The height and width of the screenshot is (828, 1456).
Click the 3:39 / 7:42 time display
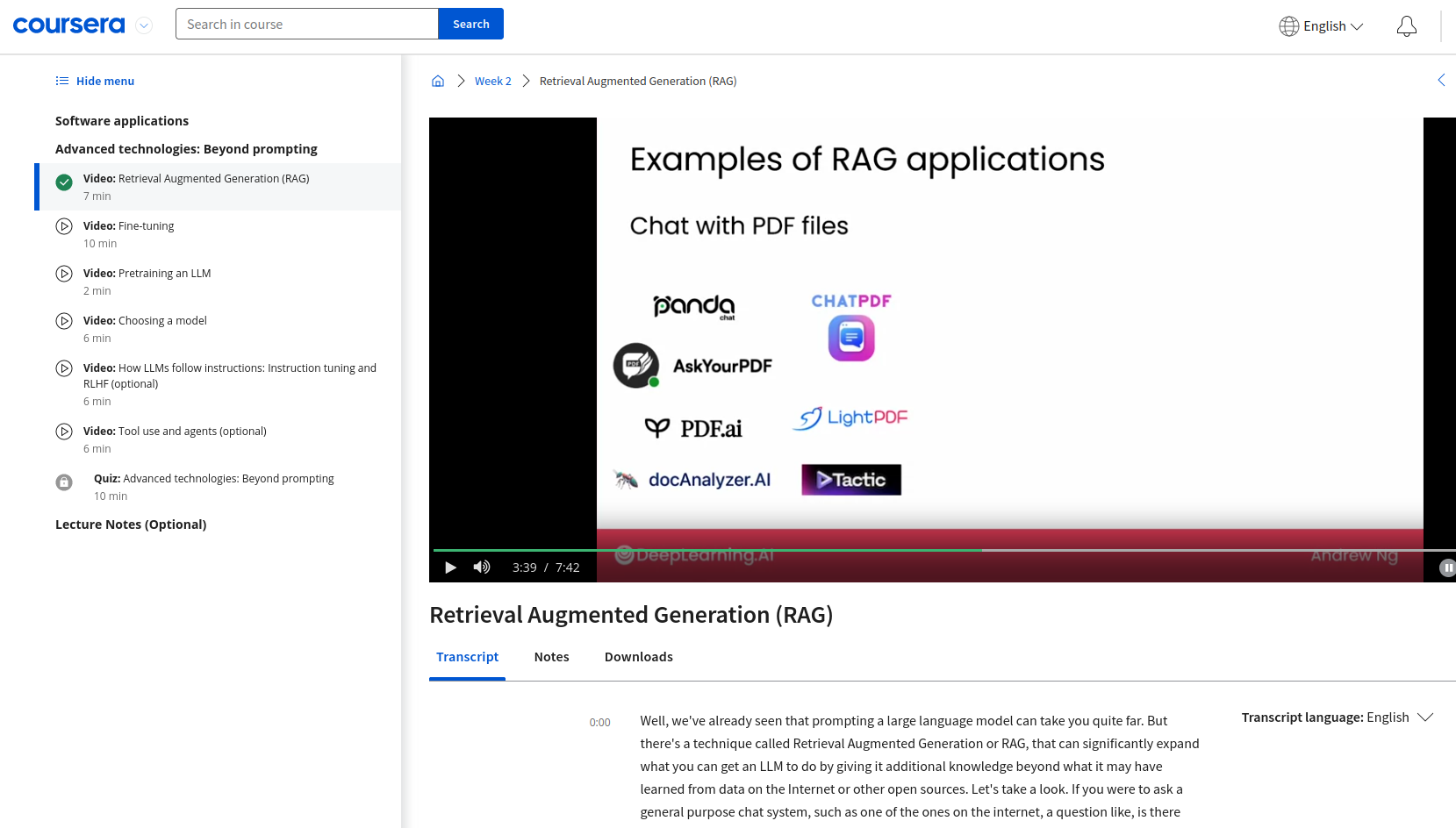546,567
